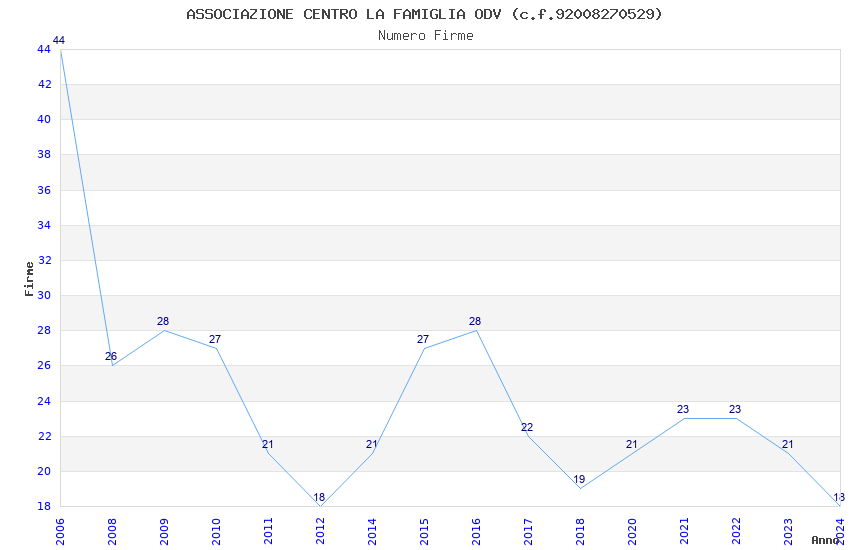Screen dimensions: 850x550
Task: Select the 2008 point with value 26
Action: [112, 365]
